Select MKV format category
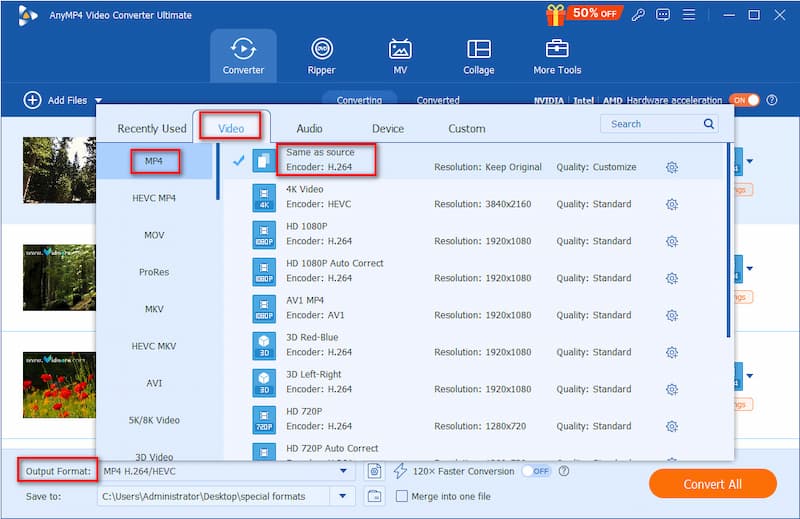800x519 pixels. pyautogui.click(x=154, y=309)
